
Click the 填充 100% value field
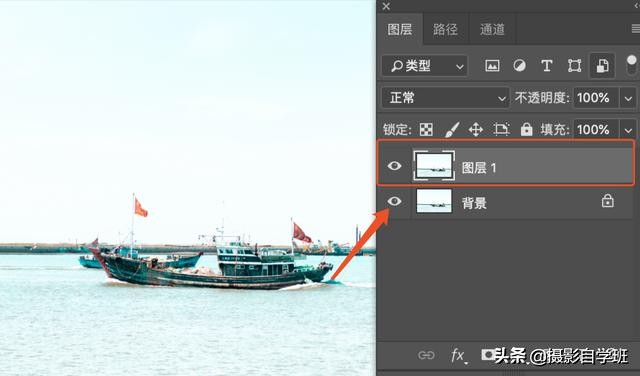(x=596, y=130)
